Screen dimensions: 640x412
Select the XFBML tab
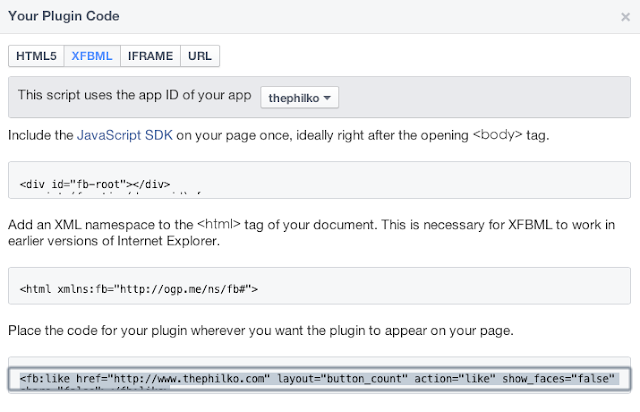coord(92,56)
